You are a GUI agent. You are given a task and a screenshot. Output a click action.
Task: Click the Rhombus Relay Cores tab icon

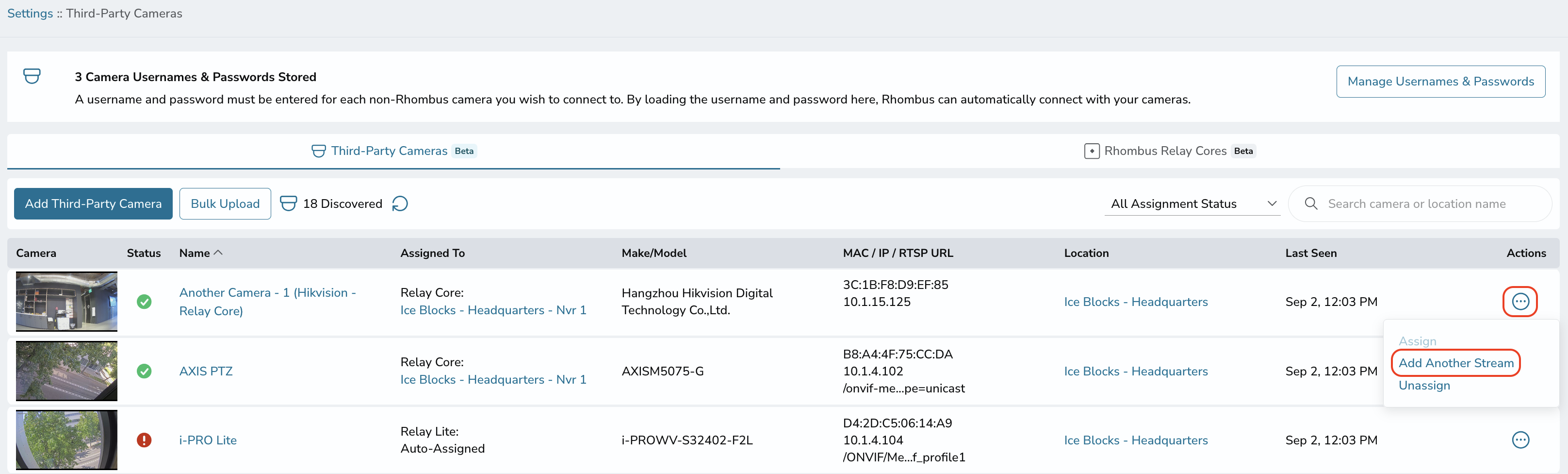click(1092, 151)
